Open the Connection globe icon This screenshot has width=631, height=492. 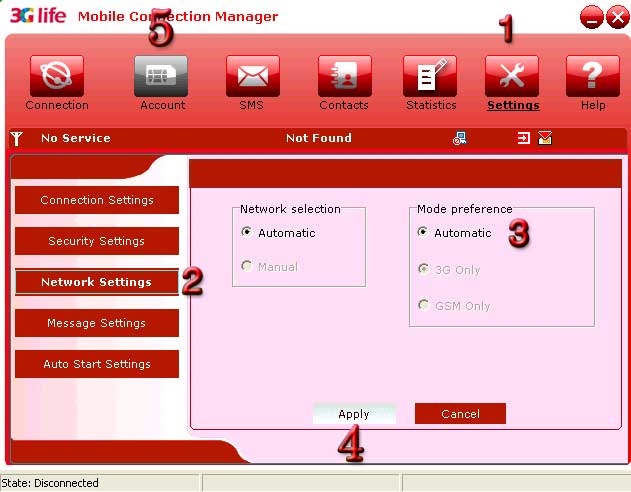pyautogui.click(x=56, y=76)
